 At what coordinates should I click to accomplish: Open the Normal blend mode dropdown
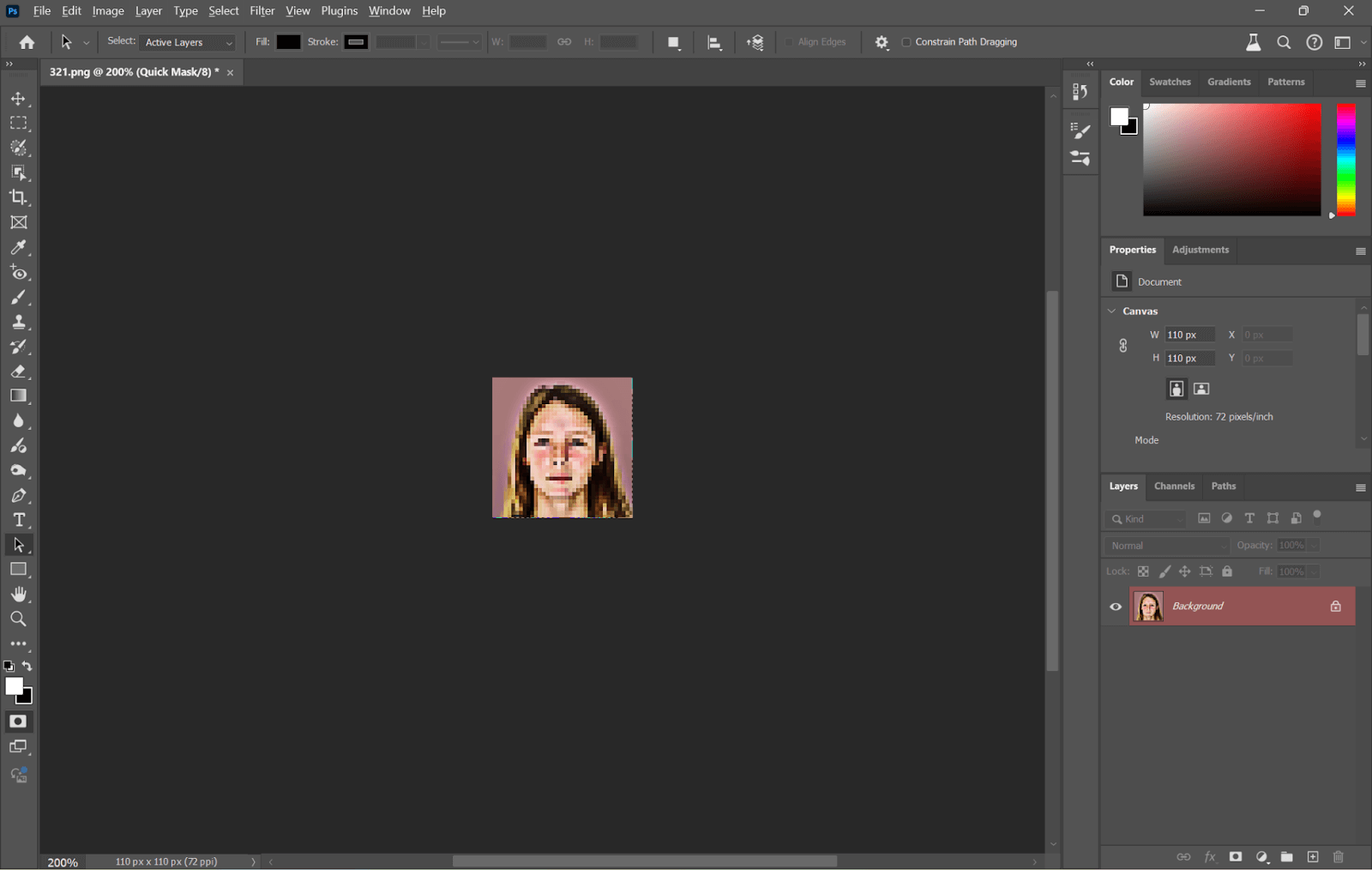click(1168, 546)
